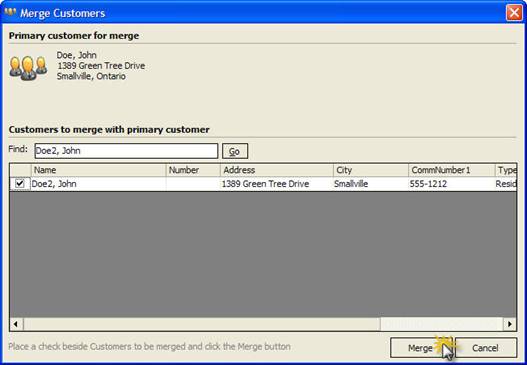Viewport: 527px width, 365px height.
Task: Click the Go search button
Action: click(235, 151)
